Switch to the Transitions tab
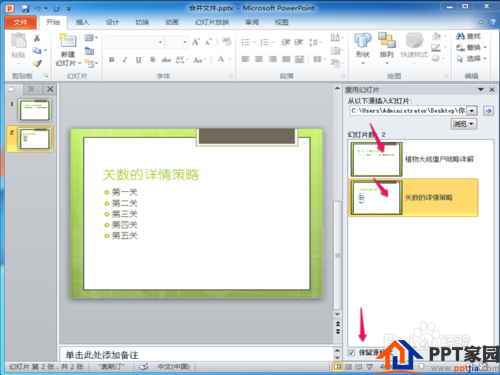The image size is (500, 375). click(142, 22)
